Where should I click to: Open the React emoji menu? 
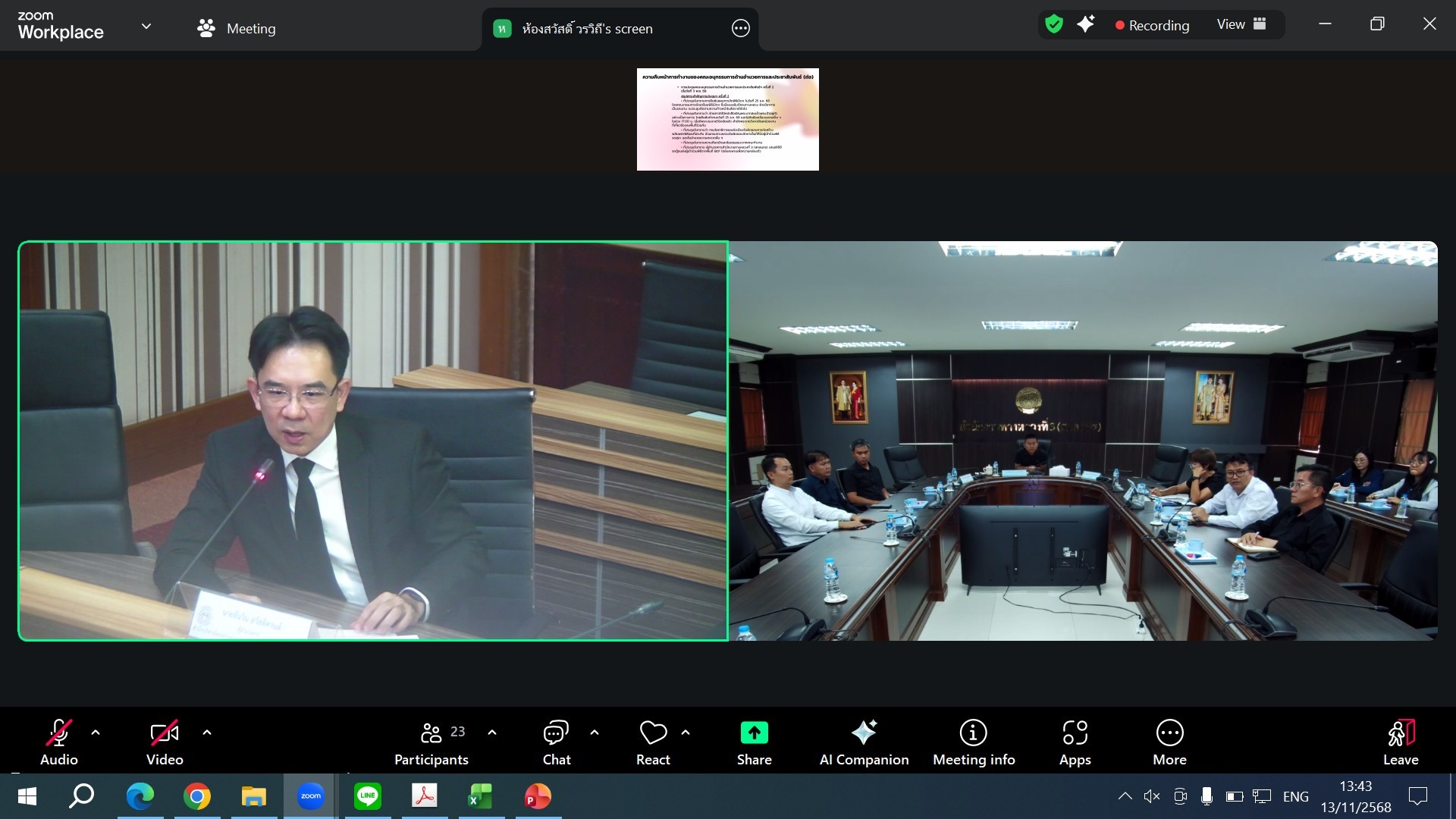pos(653,741)
